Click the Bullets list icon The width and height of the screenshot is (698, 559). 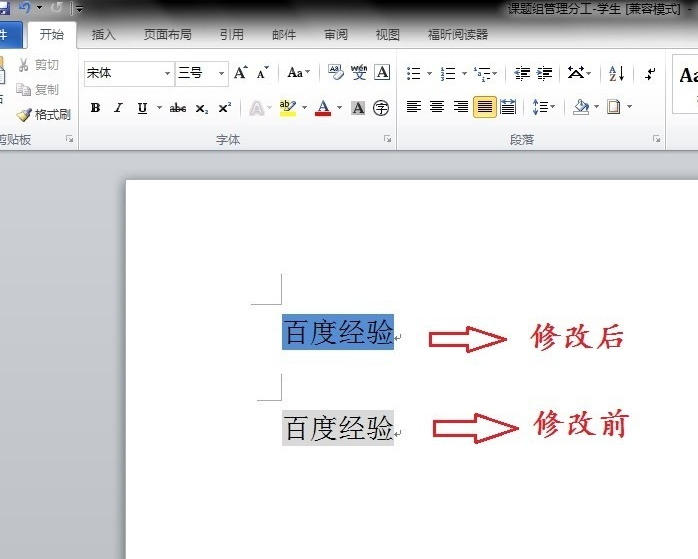click(414, 73)
